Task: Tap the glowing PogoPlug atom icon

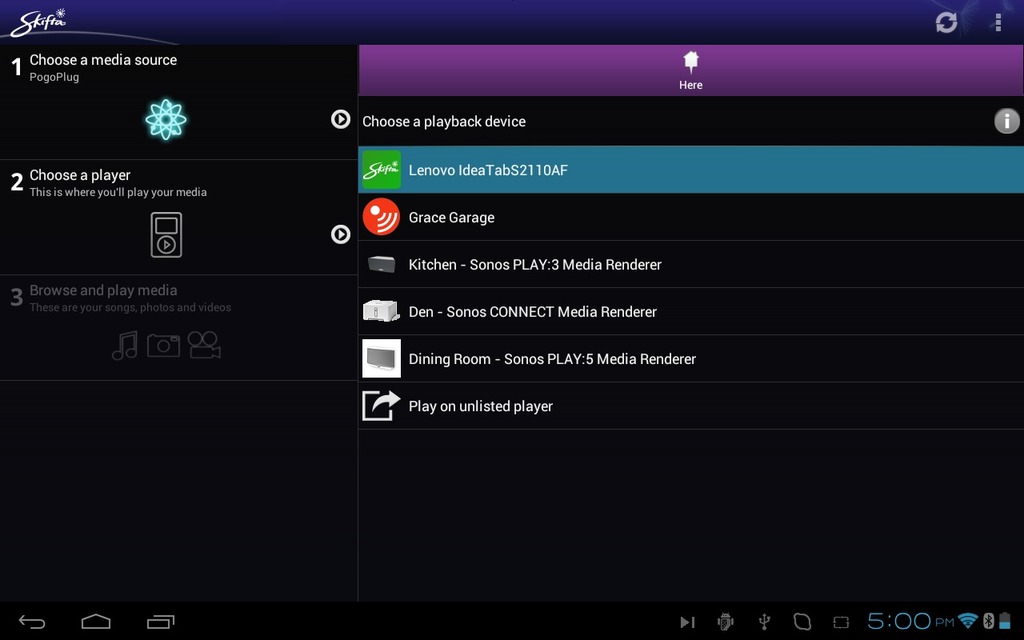Action: point(166,120)
